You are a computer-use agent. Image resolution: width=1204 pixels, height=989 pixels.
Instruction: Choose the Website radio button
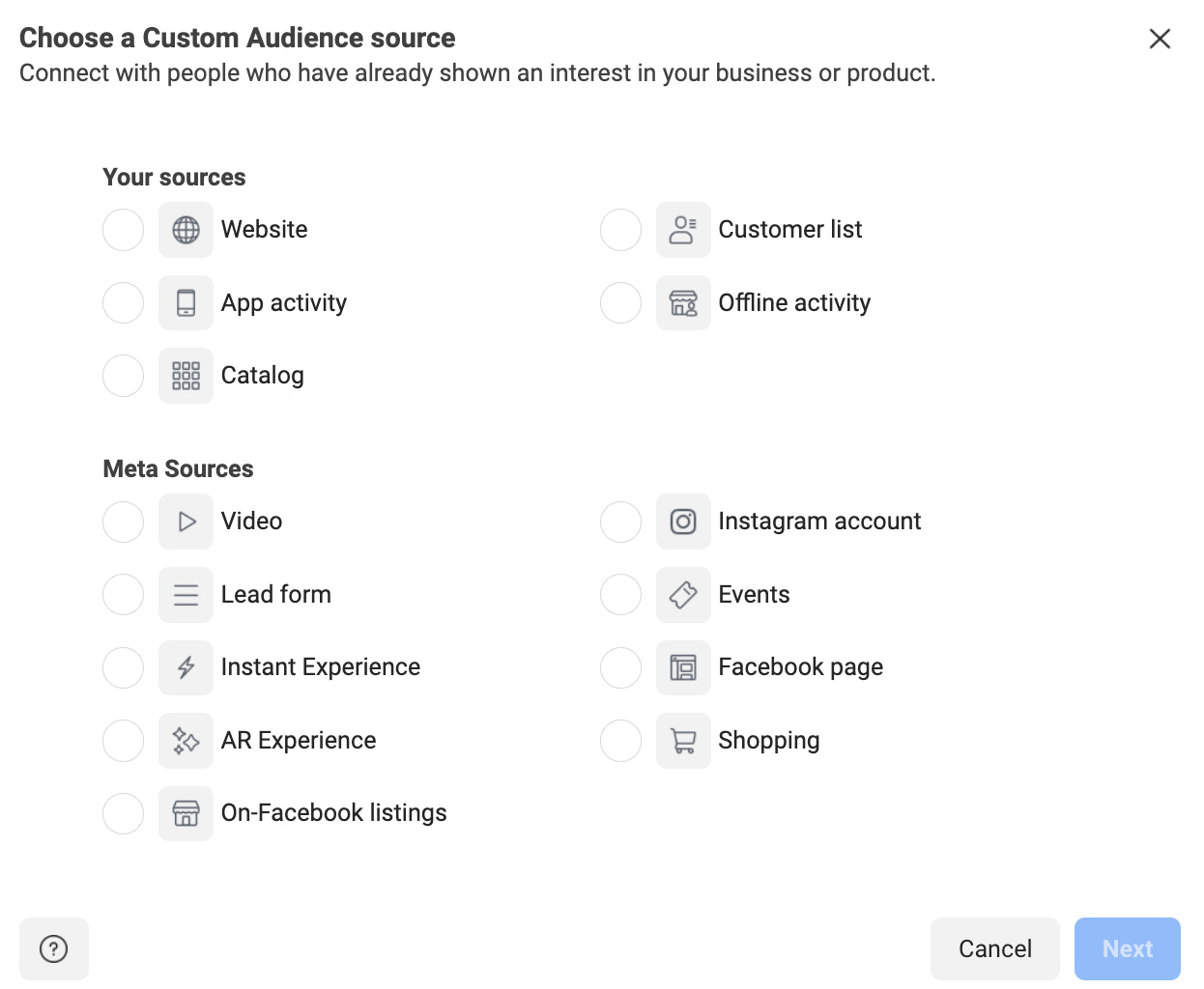(x=123, y=230)
